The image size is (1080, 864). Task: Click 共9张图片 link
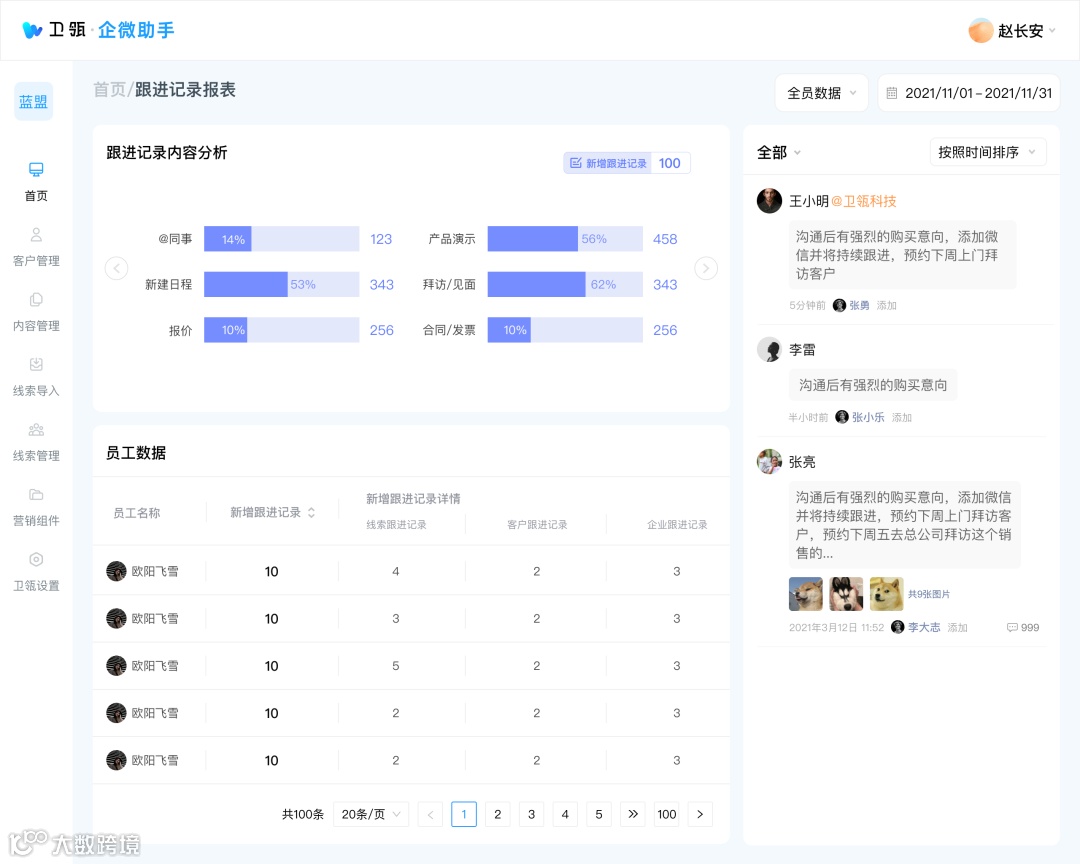928,594
